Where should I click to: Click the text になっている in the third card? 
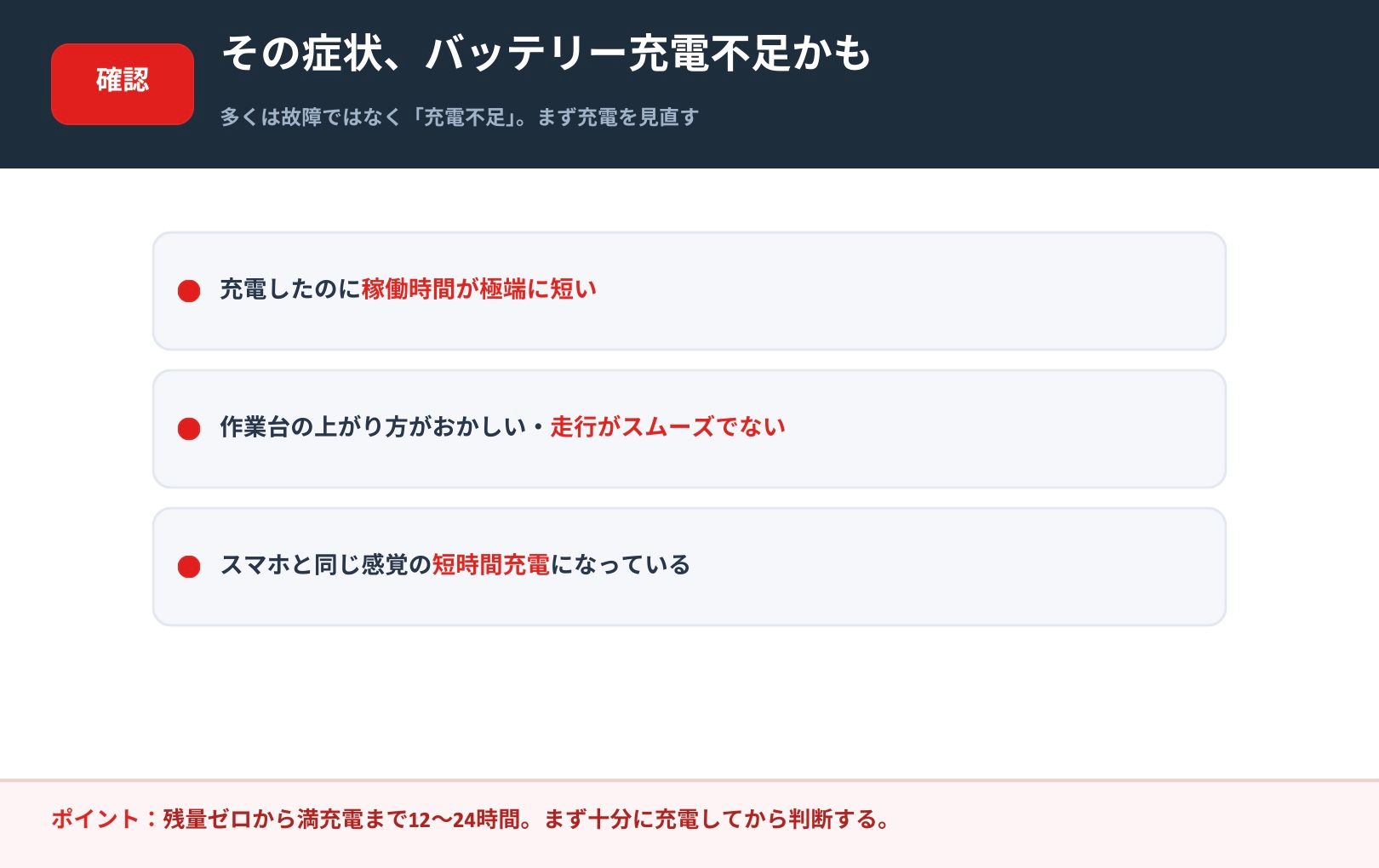click(x=621, y=565)
